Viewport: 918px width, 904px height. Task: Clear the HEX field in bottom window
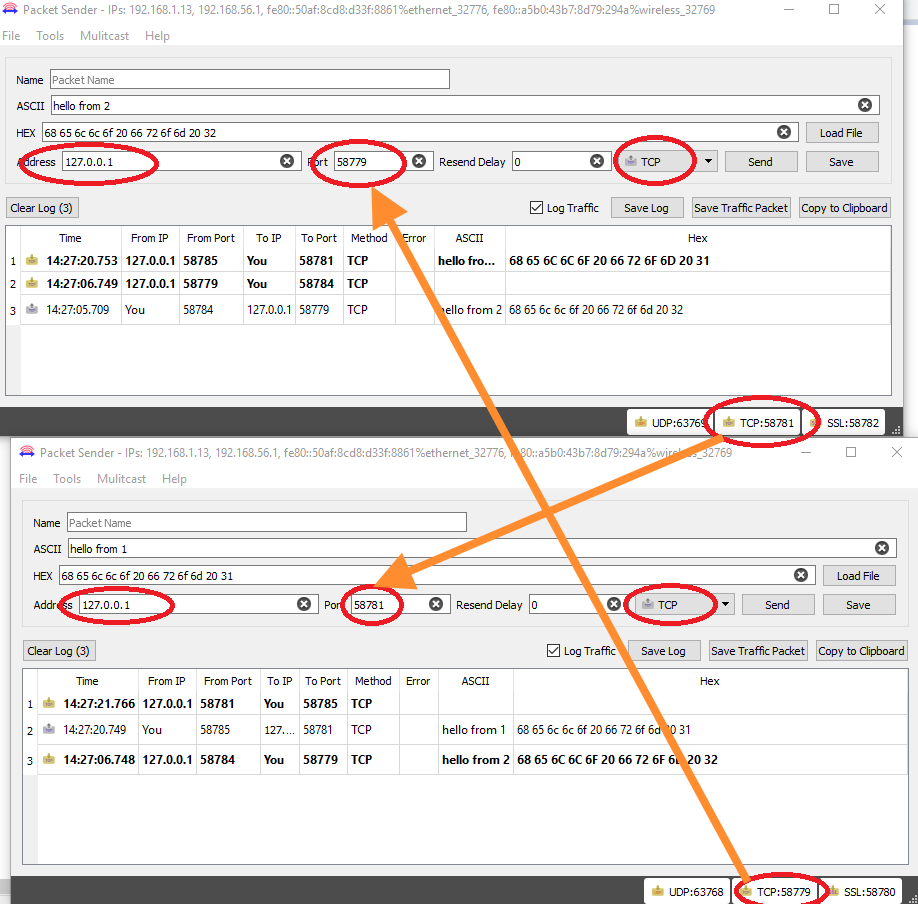801,575
